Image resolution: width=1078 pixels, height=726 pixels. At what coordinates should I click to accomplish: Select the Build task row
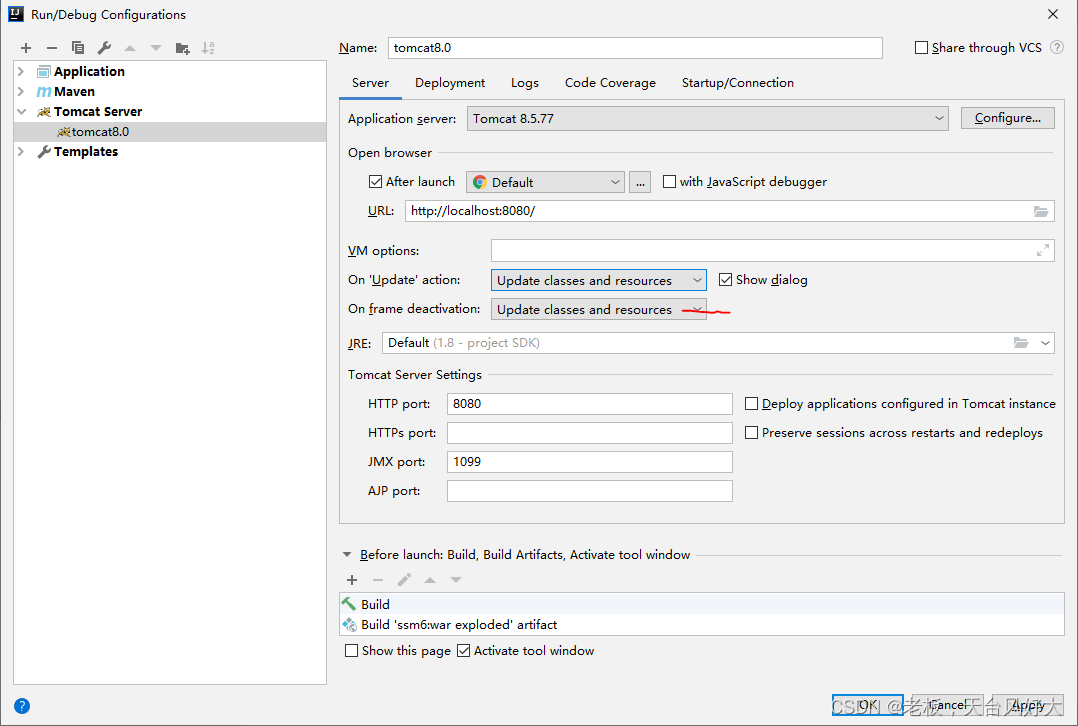pos(702,604)
